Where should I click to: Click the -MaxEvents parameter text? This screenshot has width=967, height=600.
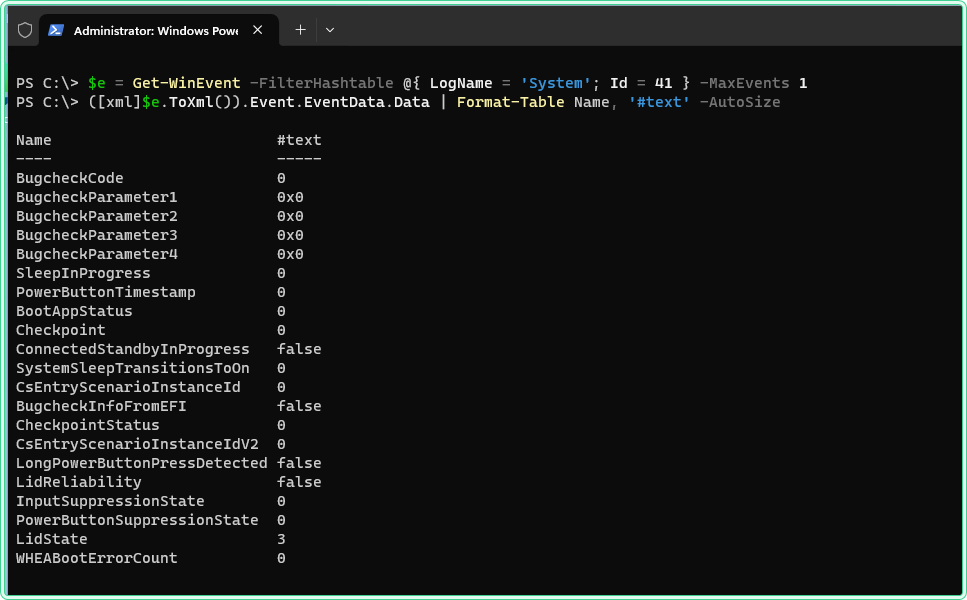(x=744, y=83)
